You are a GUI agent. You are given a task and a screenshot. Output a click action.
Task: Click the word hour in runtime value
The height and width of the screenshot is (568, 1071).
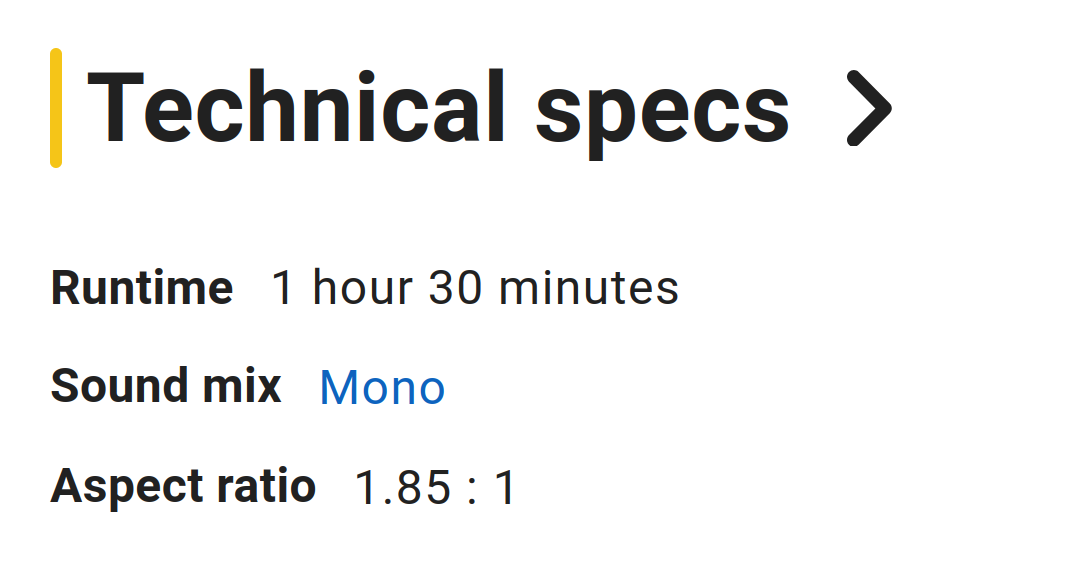coord(363,287)
